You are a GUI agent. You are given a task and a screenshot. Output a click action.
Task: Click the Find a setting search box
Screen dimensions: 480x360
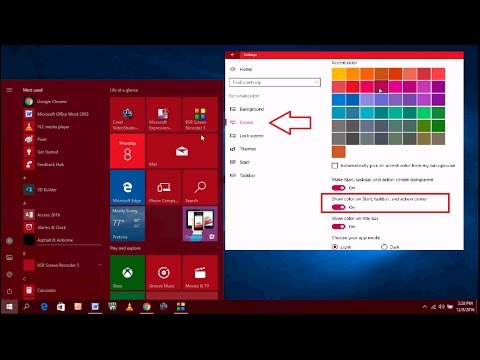(275, 82)
